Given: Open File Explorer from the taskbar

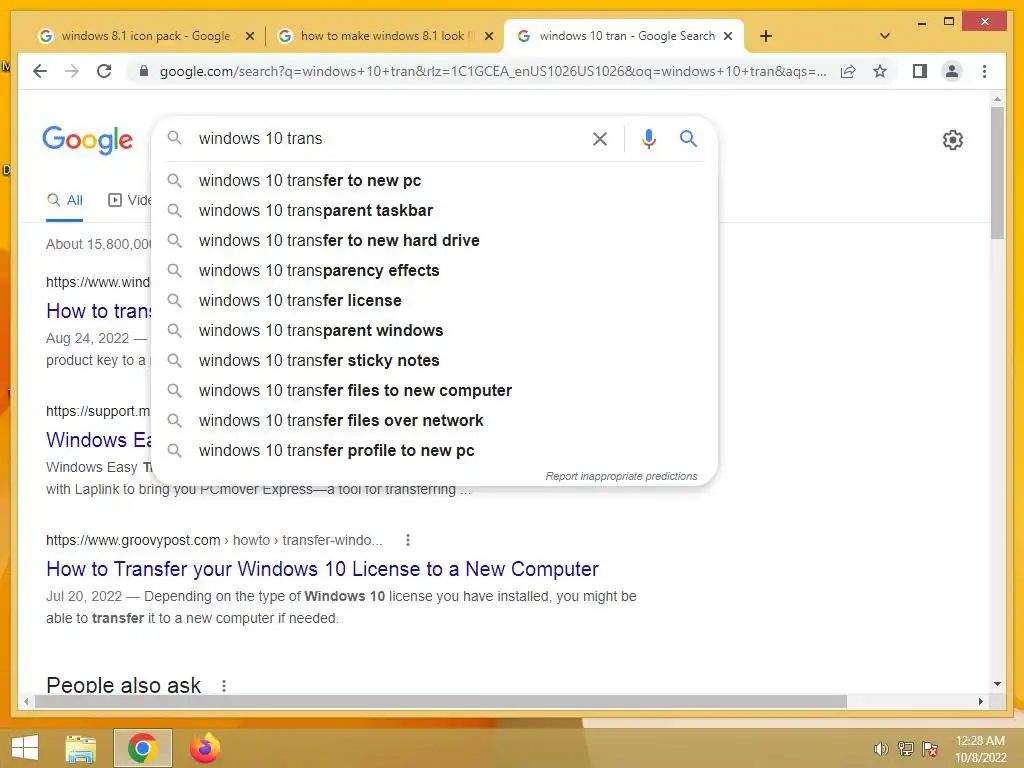Looking at the screenshot, I should pos(81,748).
